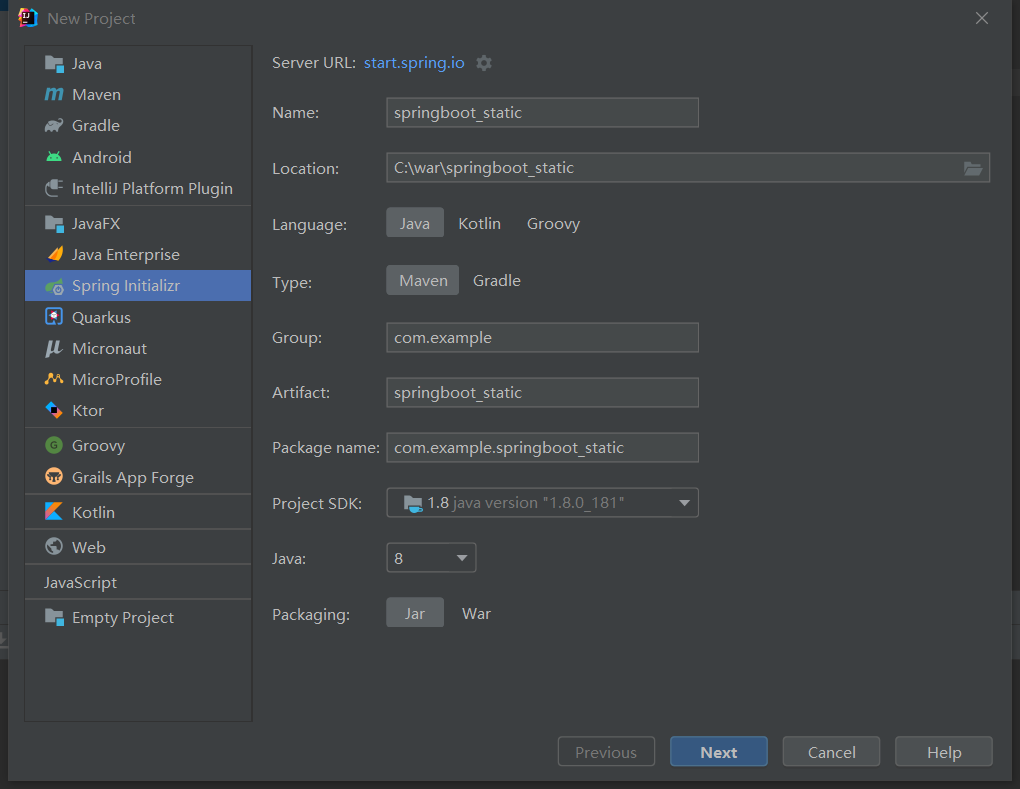Select Spring Initializr in the list
The image size is (1020, 789).
click(x=138, y=286)
